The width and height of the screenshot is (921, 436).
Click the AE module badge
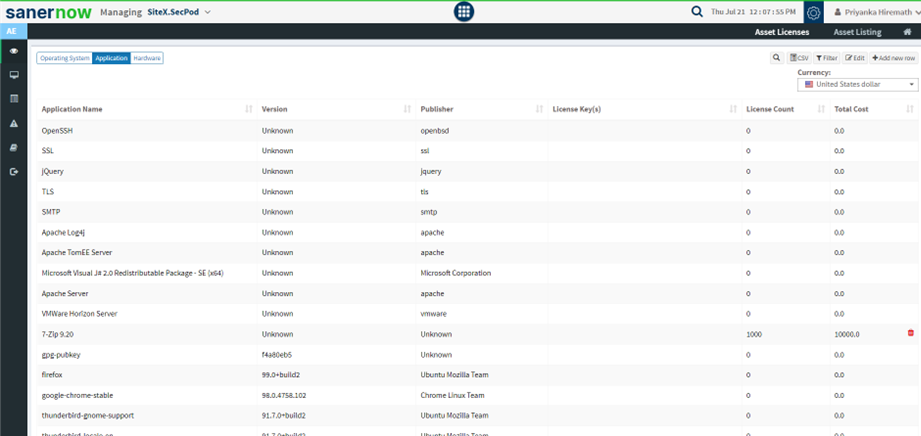12,32
